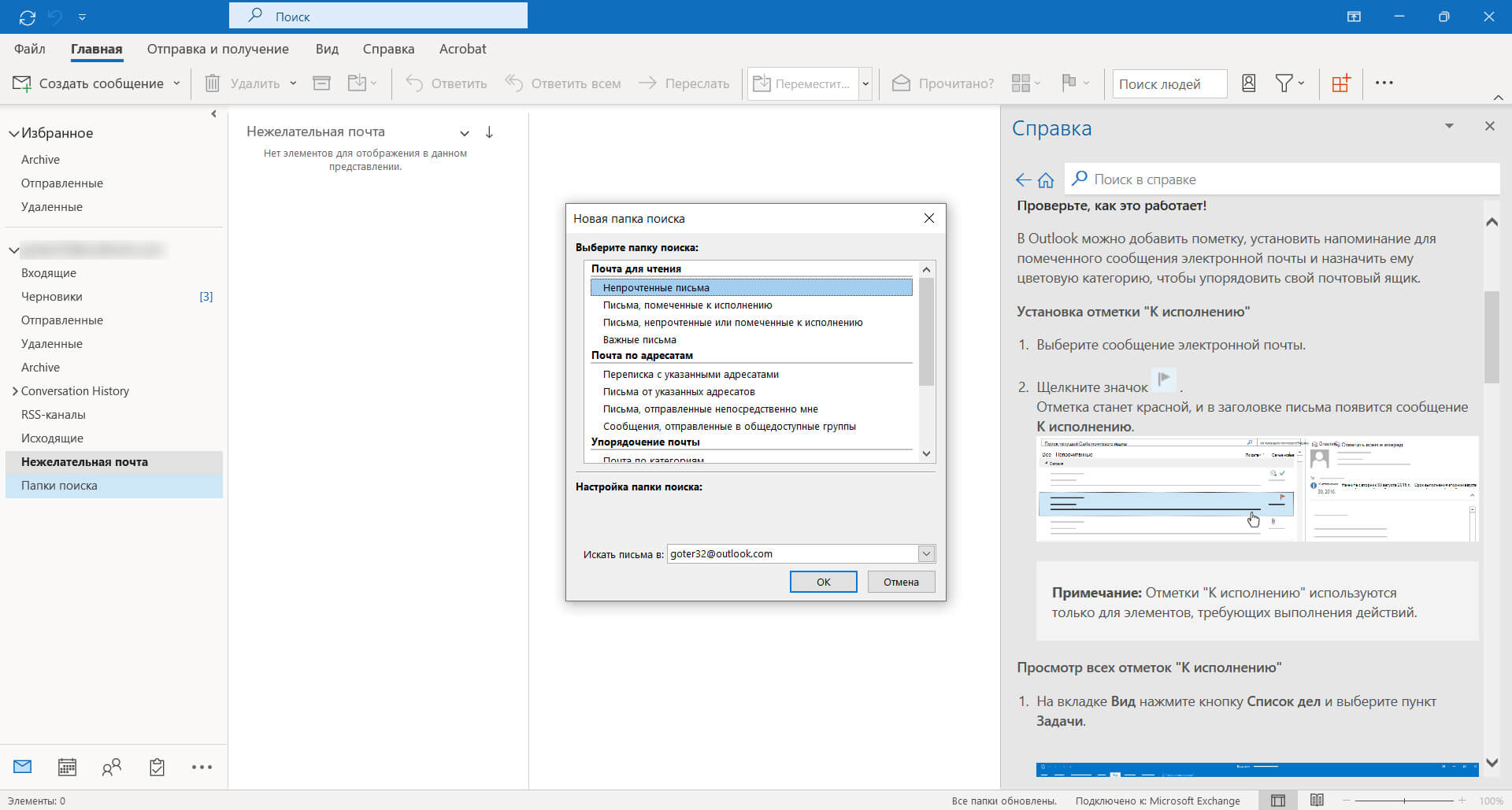Click the Help pane back arrow
Image resolution: width=1512 pixels, height=810 pixels.
[x=1023, y=180]
